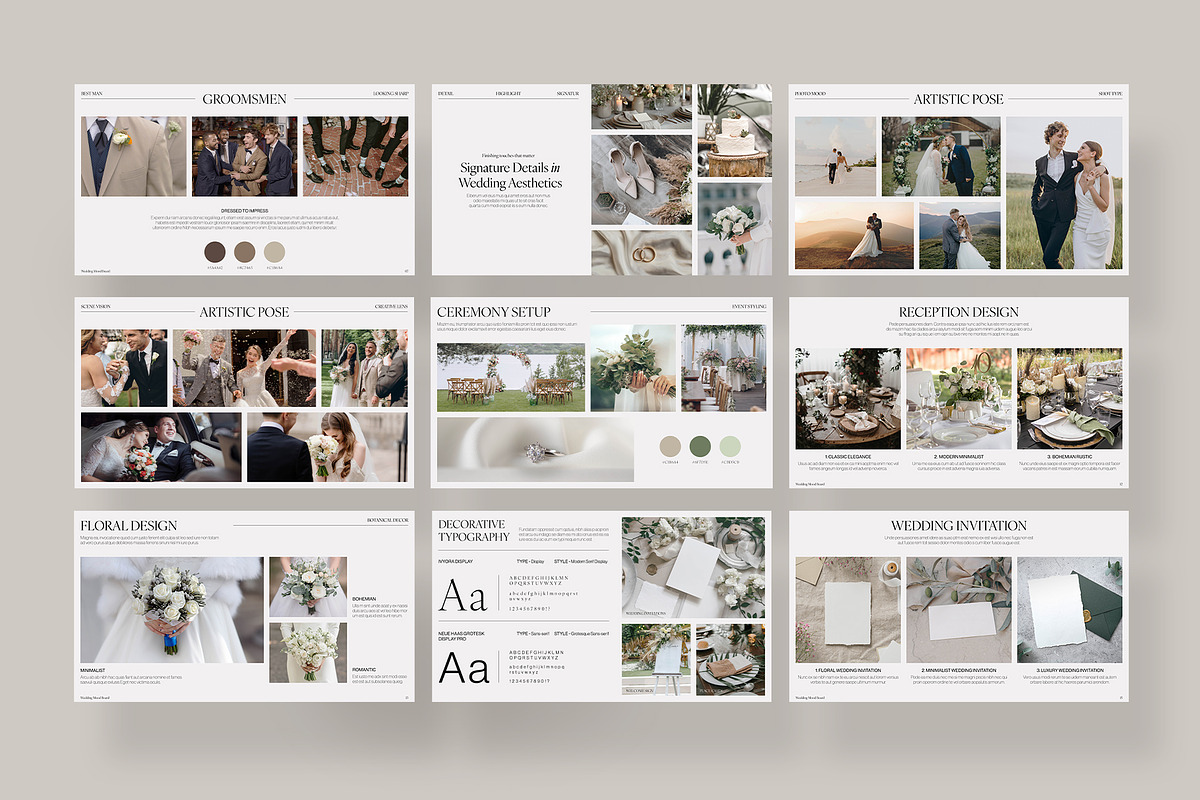Image resolution: width=1200 pixels, height=800 pixels.
Task: Select the couple kissing in car photo
Action: (161, 447)
